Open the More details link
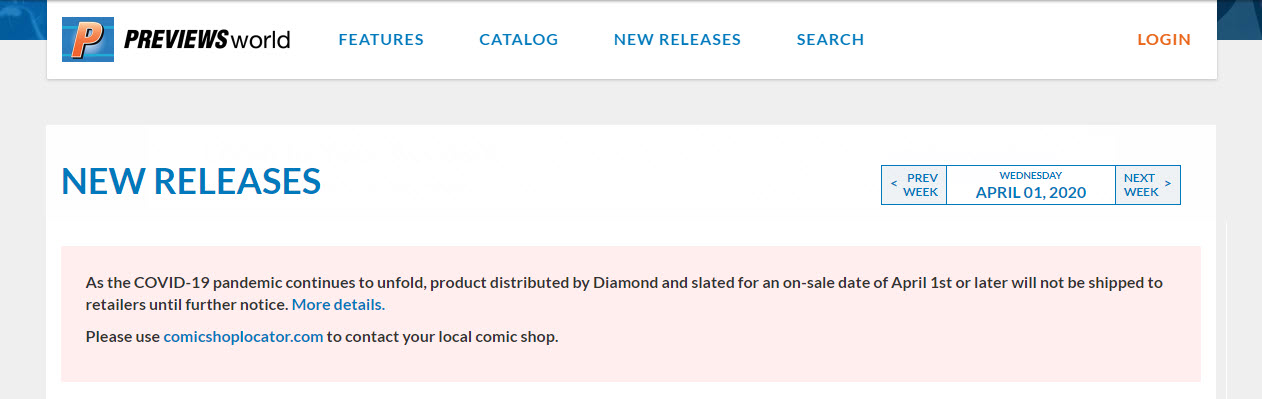 click(x=336, y=304)
